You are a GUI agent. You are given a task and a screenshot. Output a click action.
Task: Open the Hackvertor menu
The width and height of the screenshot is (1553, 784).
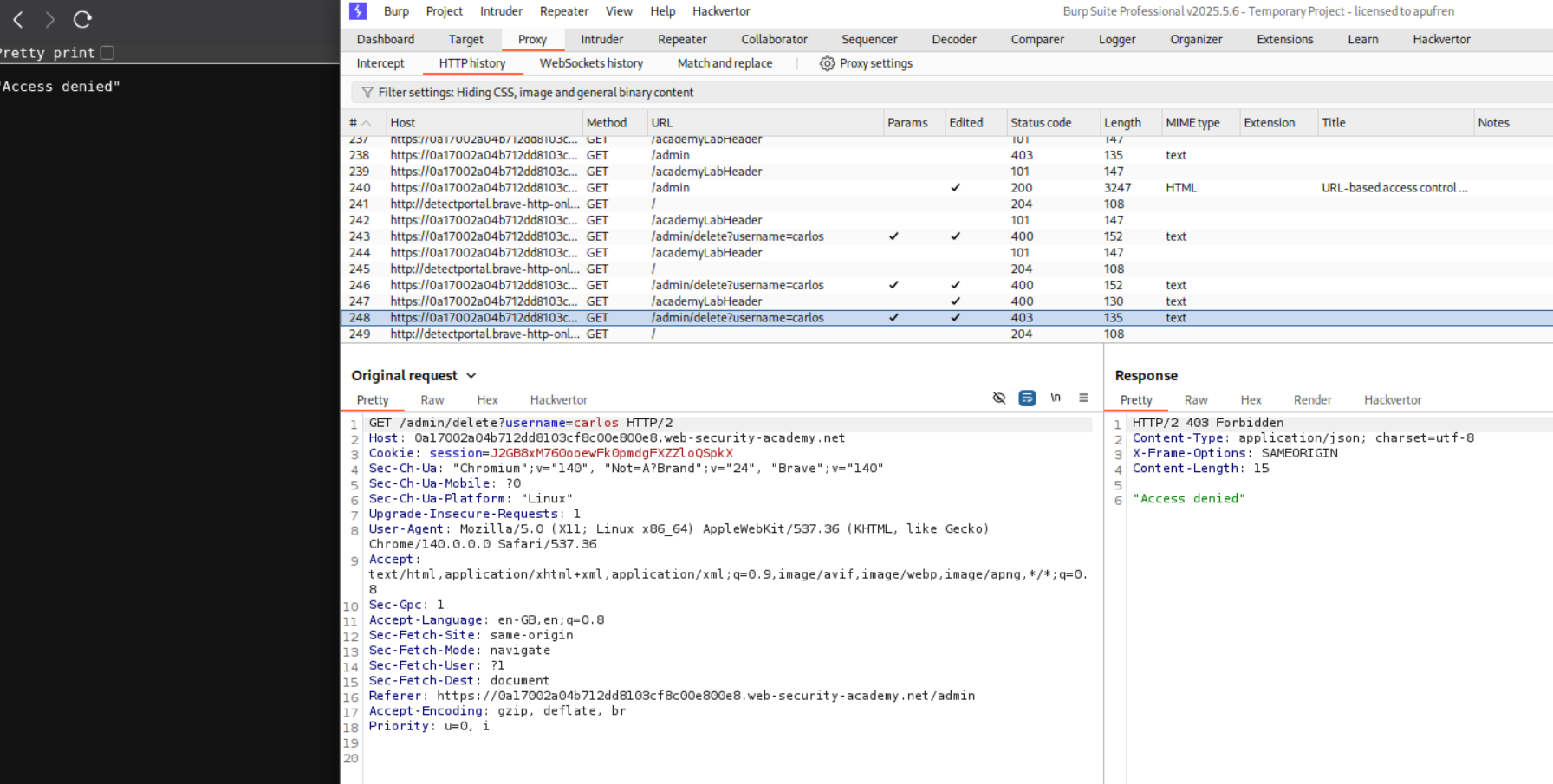(x=721, y=11)
